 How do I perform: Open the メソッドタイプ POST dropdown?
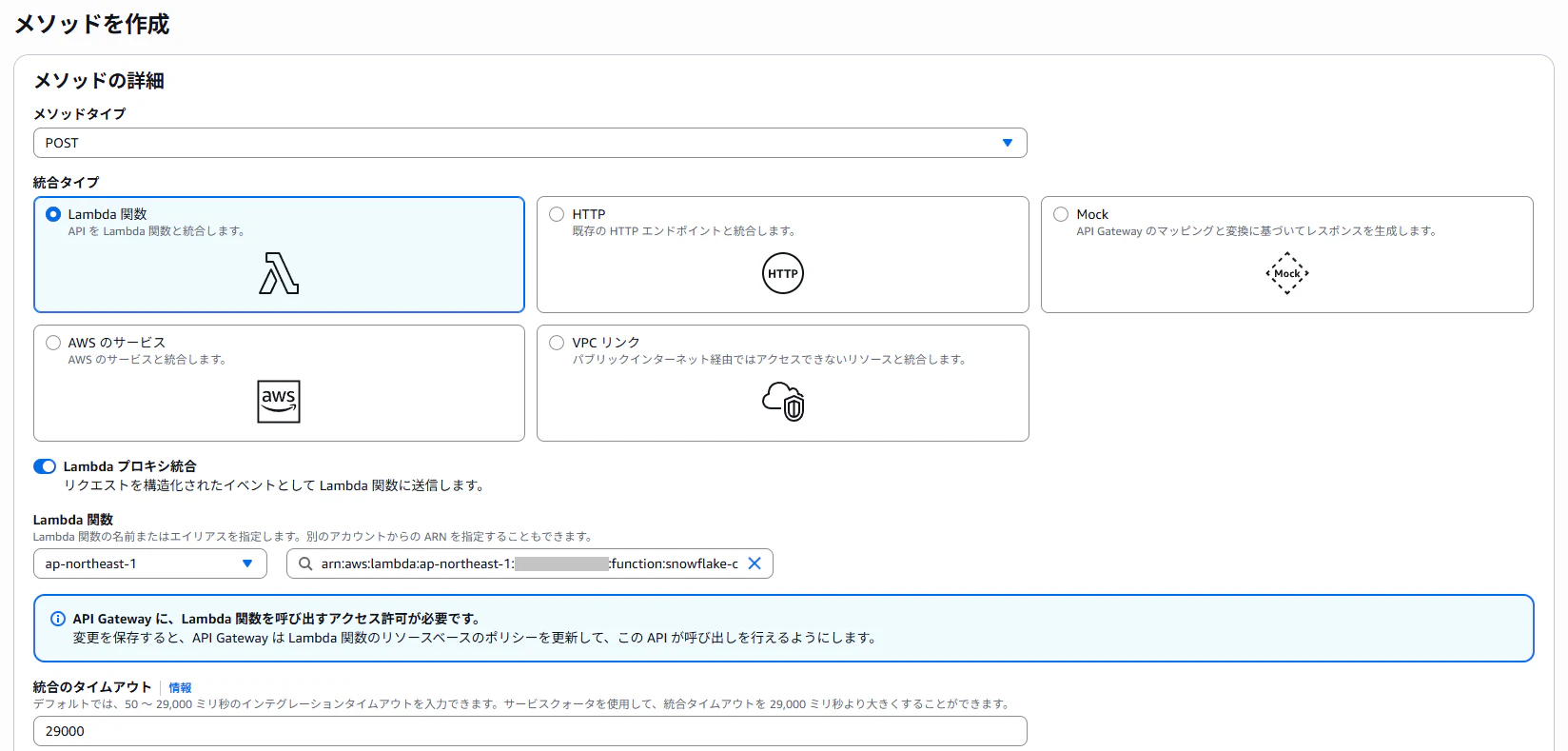click(530, 143)
